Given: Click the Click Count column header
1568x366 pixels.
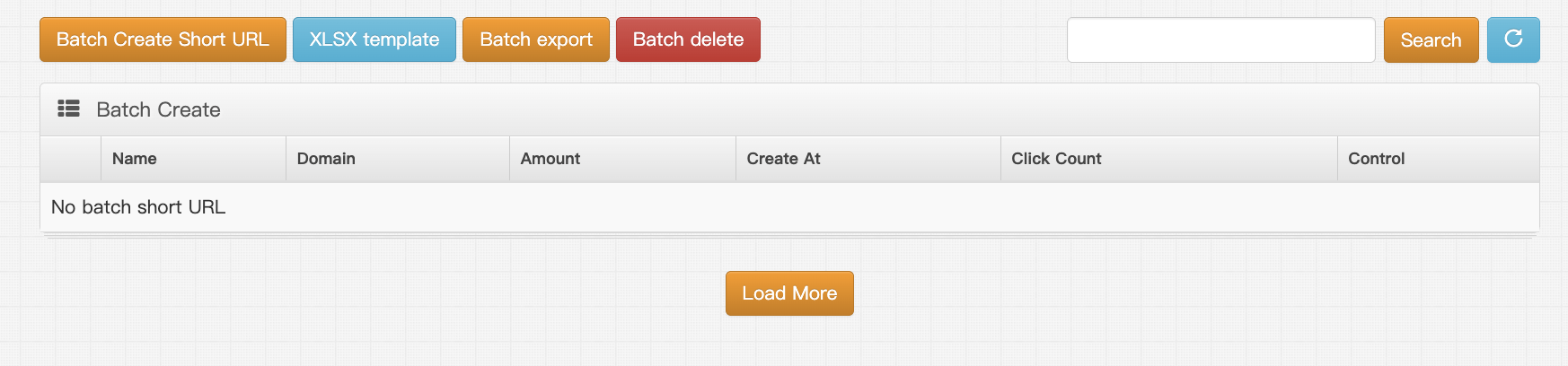Looking at the screenshot, I should (1056, 159).
